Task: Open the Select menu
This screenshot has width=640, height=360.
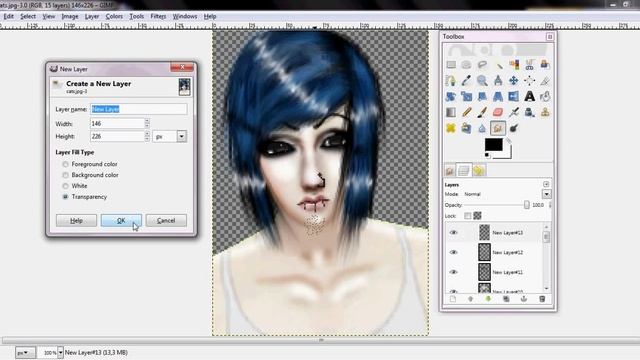Action: tap(28, 16)
